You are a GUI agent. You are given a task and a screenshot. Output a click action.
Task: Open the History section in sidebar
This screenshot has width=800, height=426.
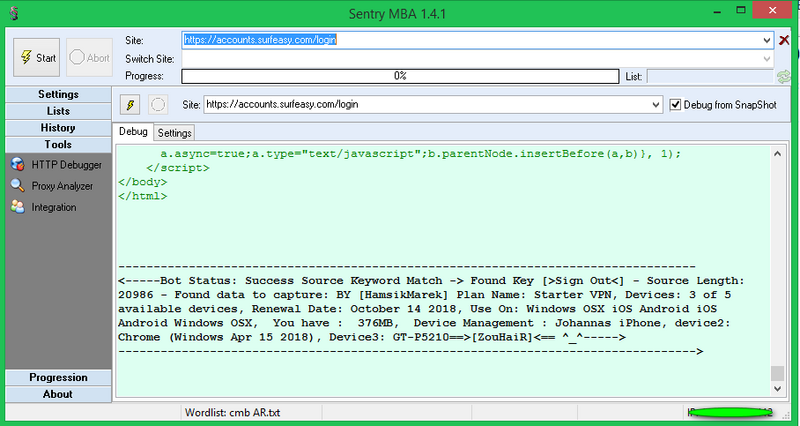tap(58, 128)
